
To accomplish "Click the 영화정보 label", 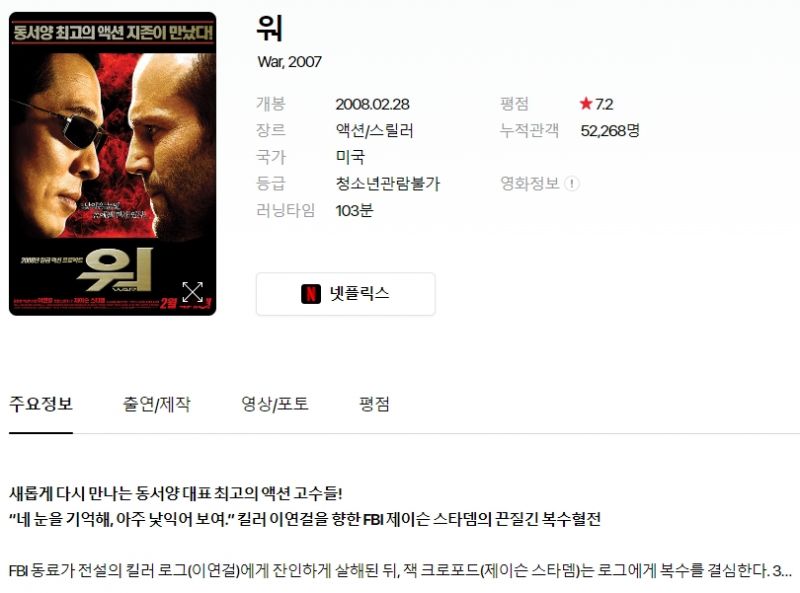I will coord(530,184).
